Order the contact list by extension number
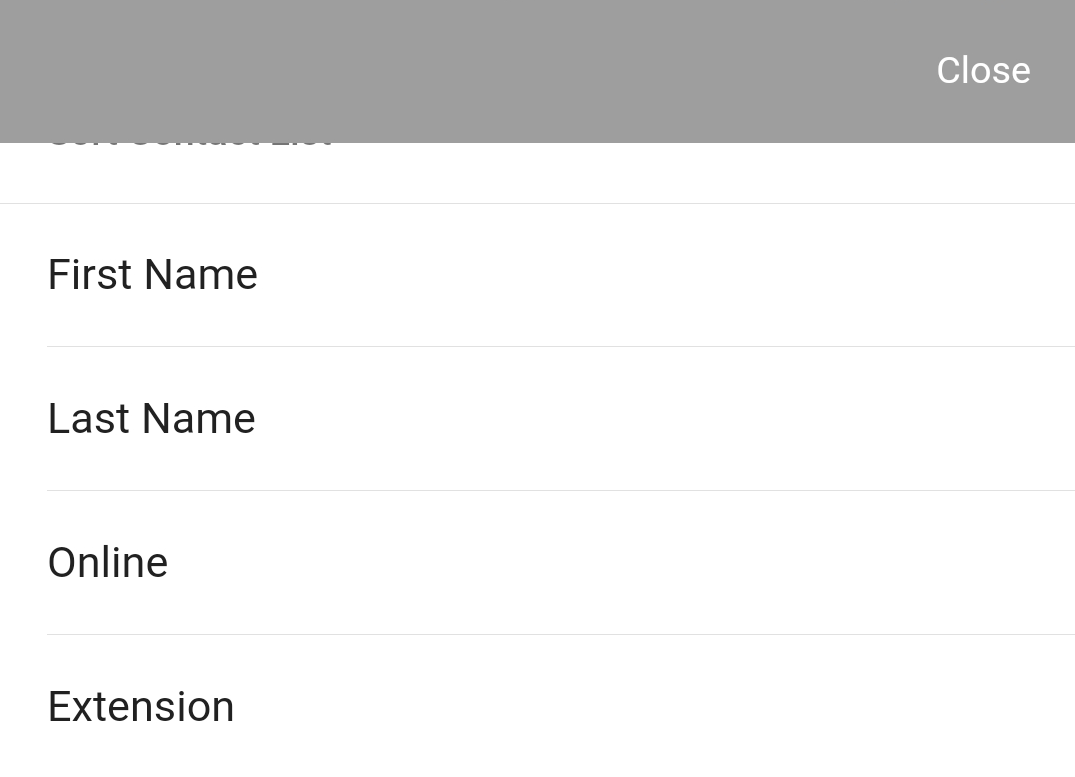Viewport: 1075px width, 777px height. pyautogui.click(x=538, y=706)
